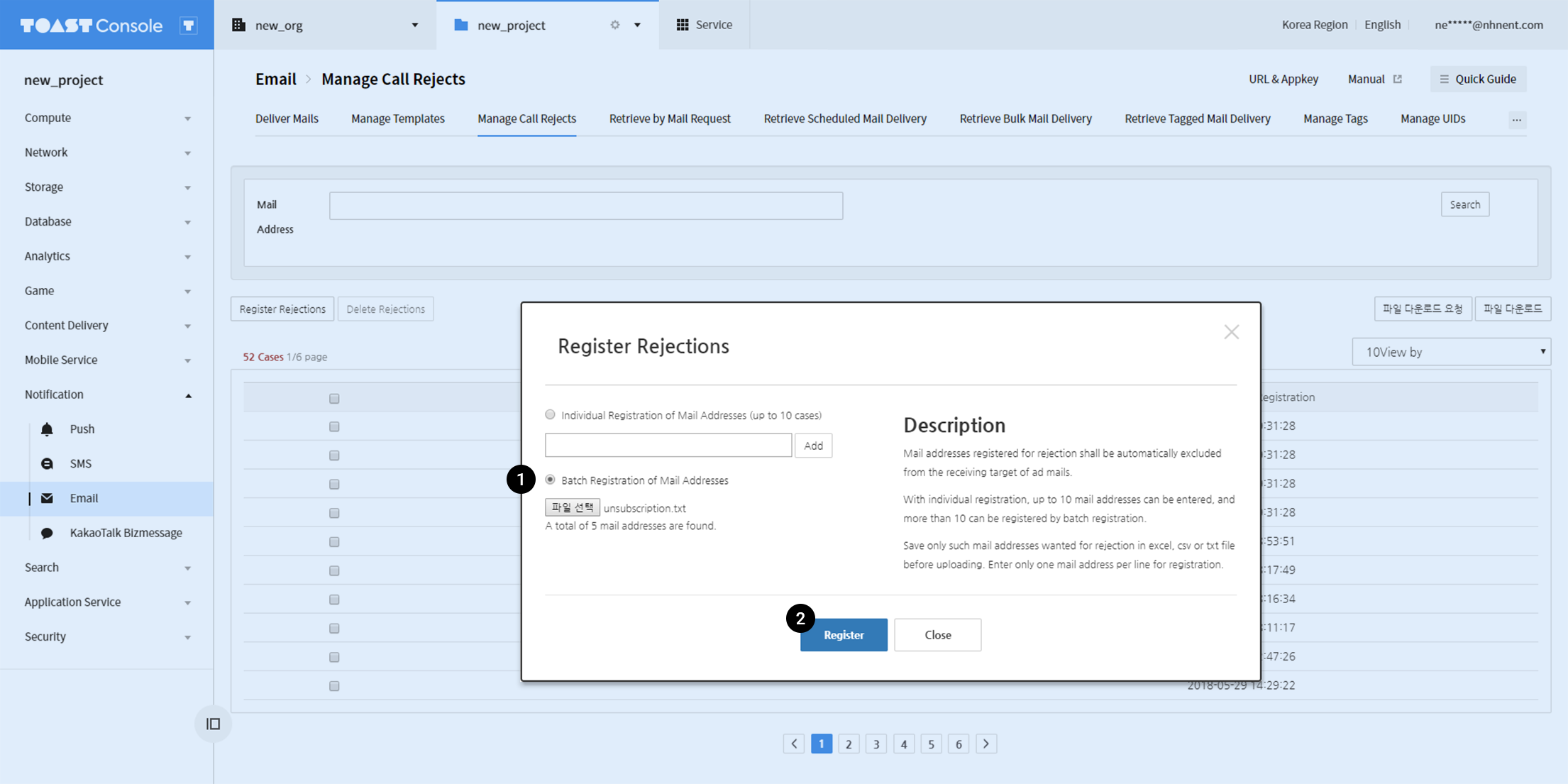Viewport: 1568px width, 784px height.
Task: Click the project settings gear icon
Action: click(x=615, y=25)
